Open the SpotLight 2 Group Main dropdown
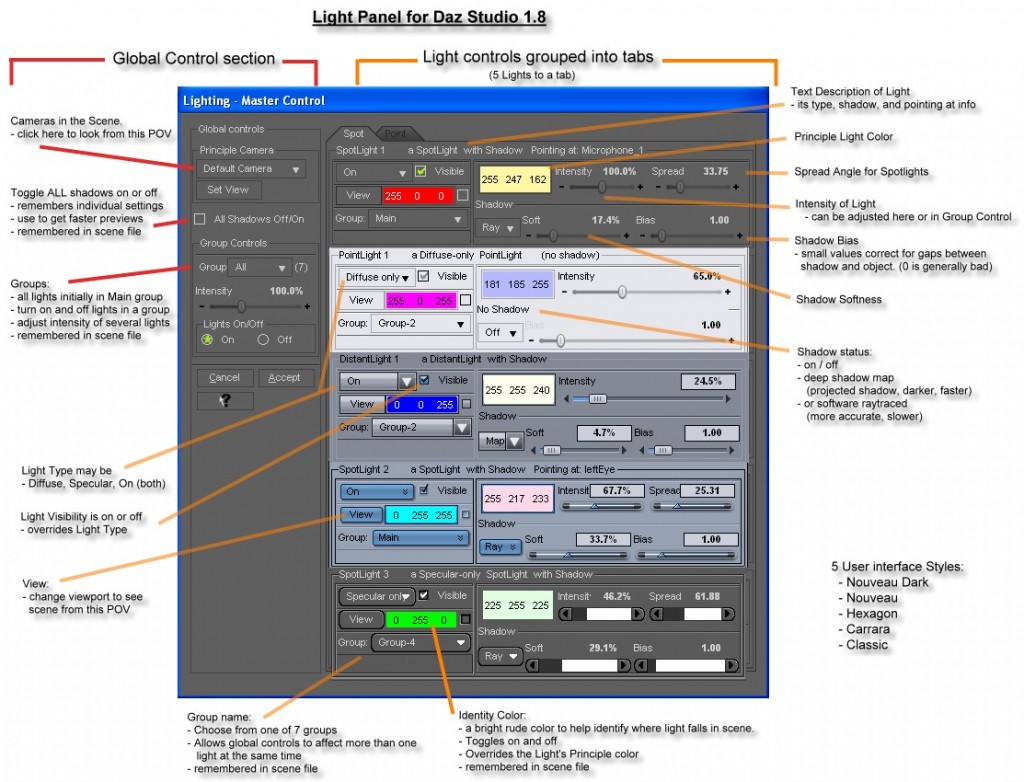1024x782 pixels. point(421,538)
